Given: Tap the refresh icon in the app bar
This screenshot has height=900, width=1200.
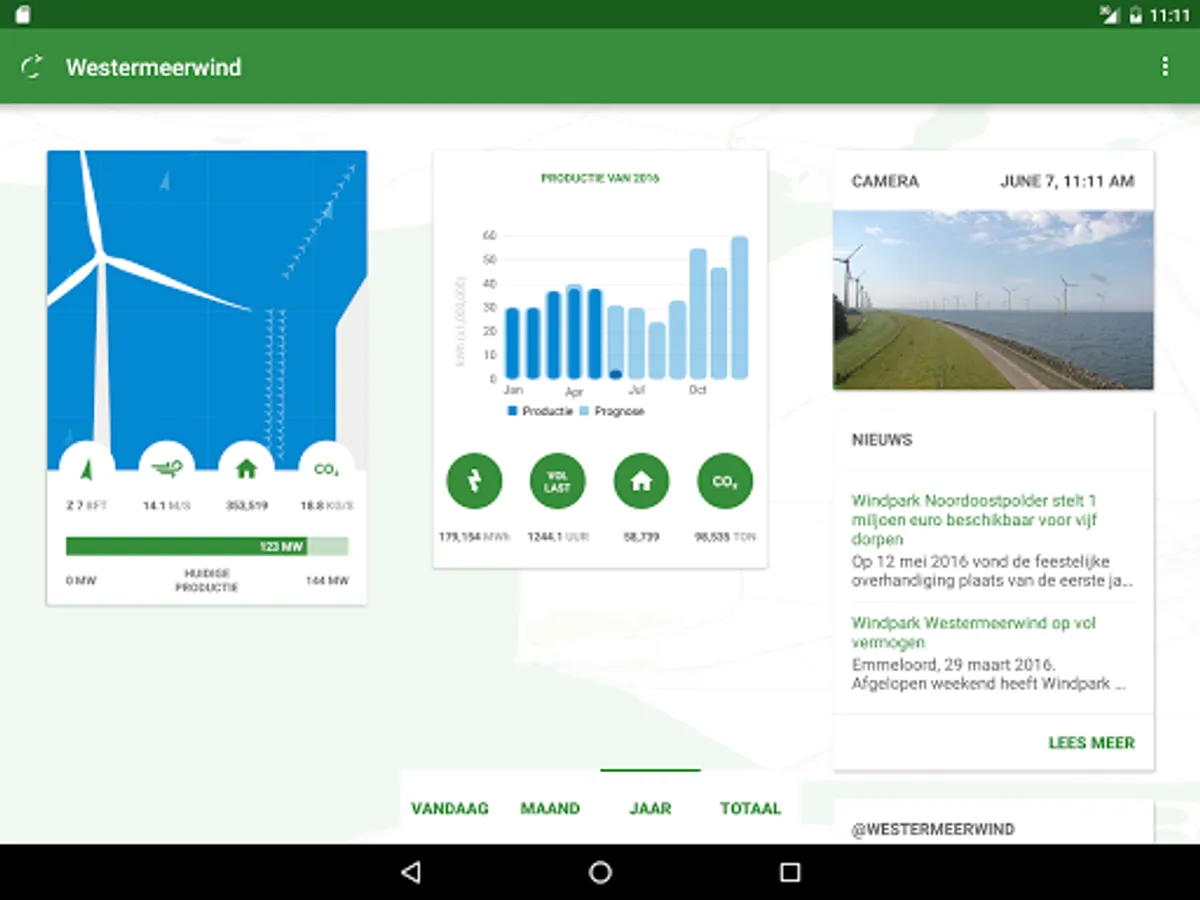Looking at the screenshot, I should [x=32, y=67].
